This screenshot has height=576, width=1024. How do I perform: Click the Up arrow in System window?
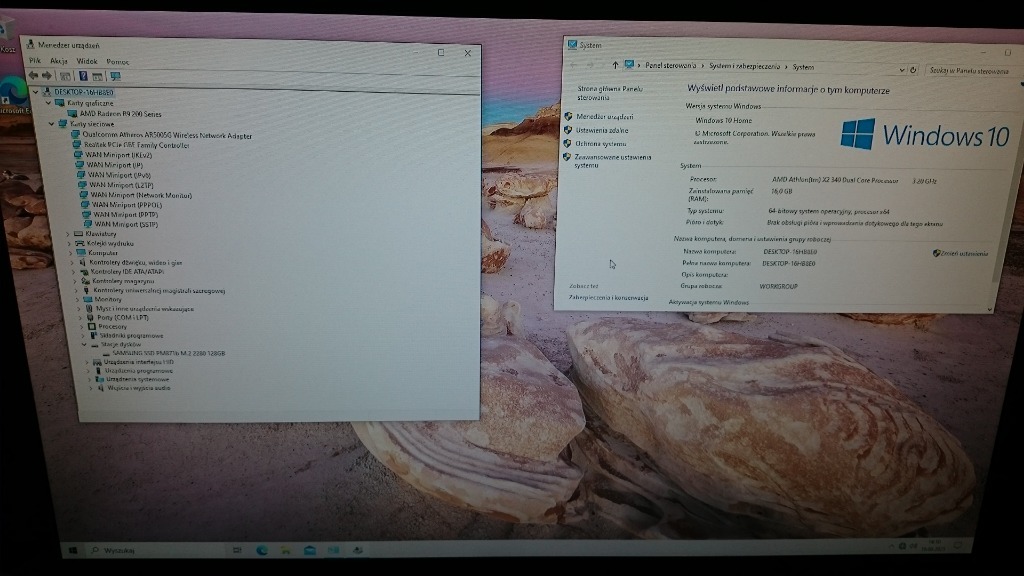click(615, 65)
